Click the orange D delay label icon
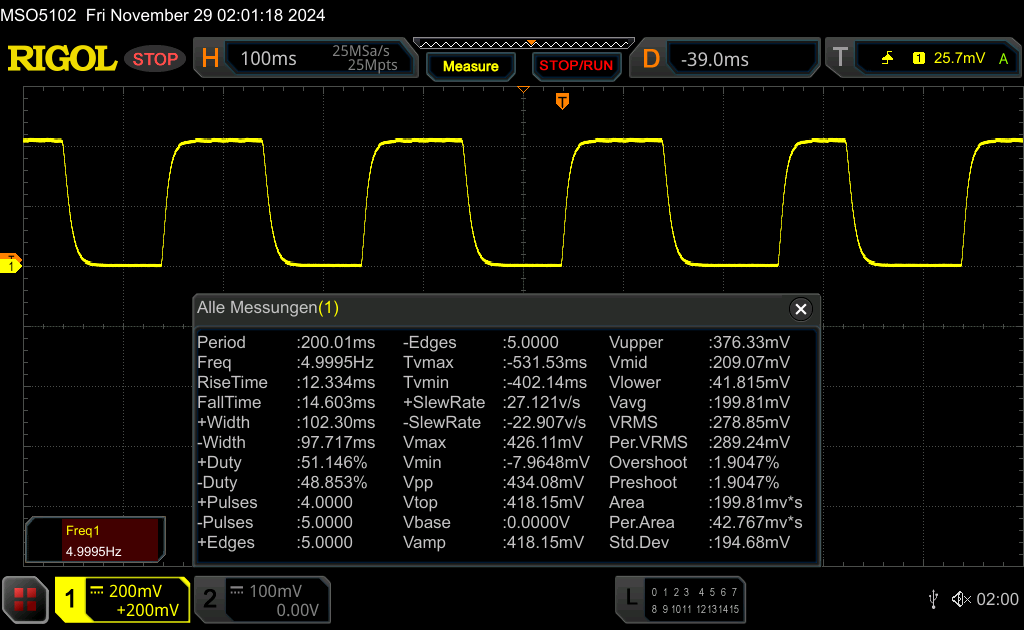The width and height of the screenshot is (1024, 630). click(651, 59)
